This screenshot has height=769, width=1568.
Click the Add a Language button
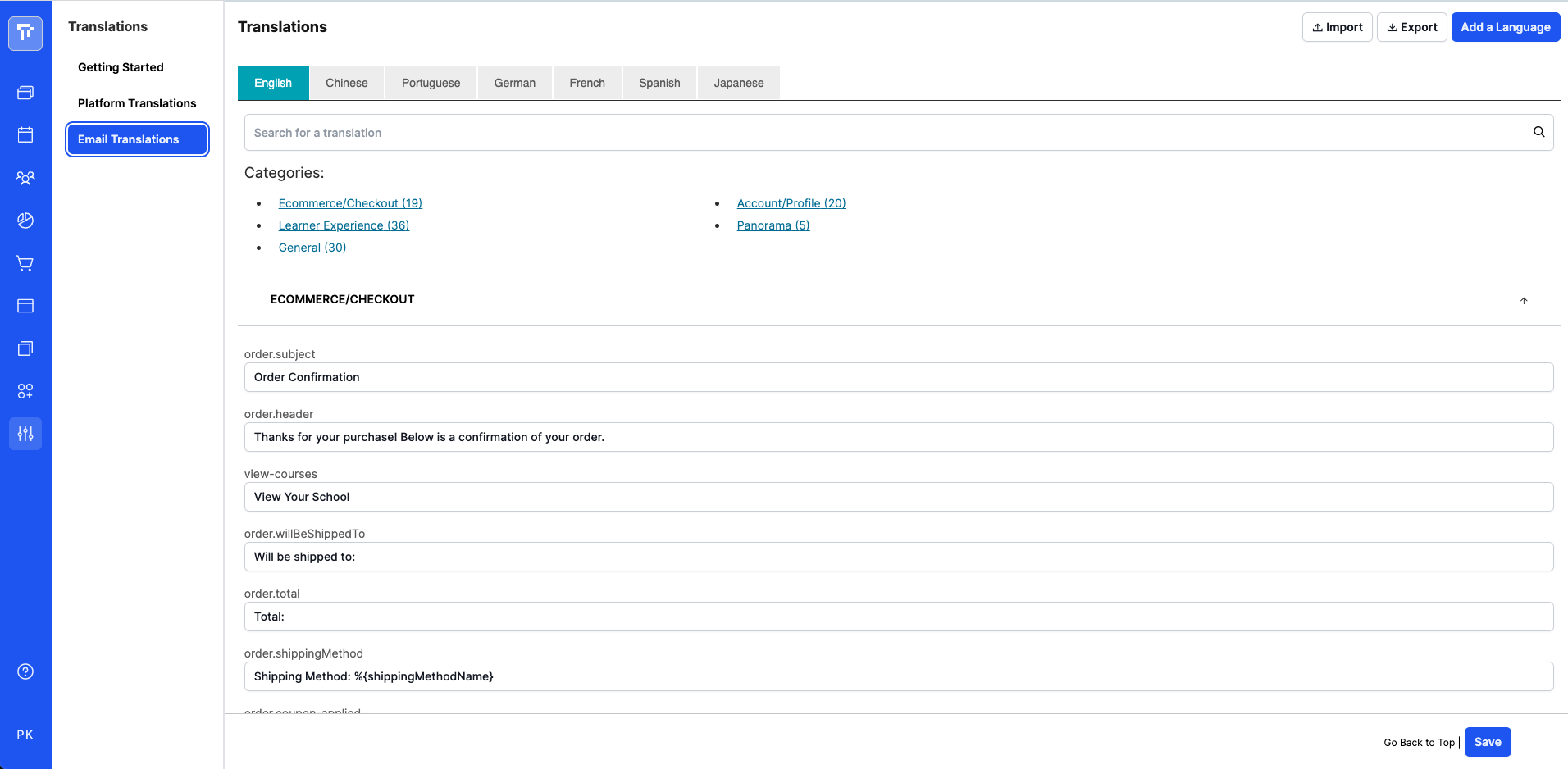click(x=1506, y=27)
